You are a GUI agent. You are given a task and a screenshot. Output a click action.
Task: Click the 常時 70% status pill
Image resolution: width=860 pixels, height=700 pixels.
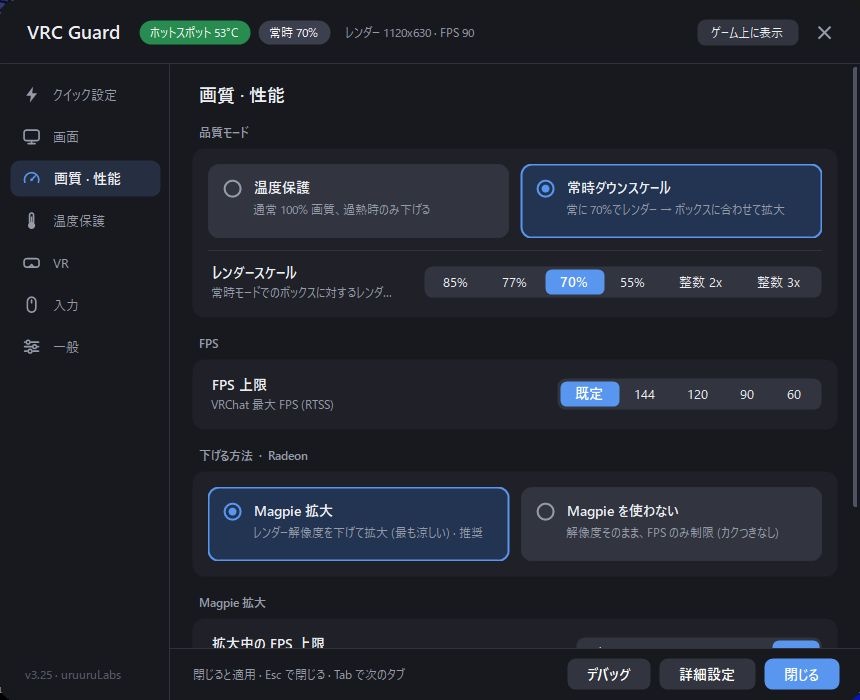(x=294, y=33)
